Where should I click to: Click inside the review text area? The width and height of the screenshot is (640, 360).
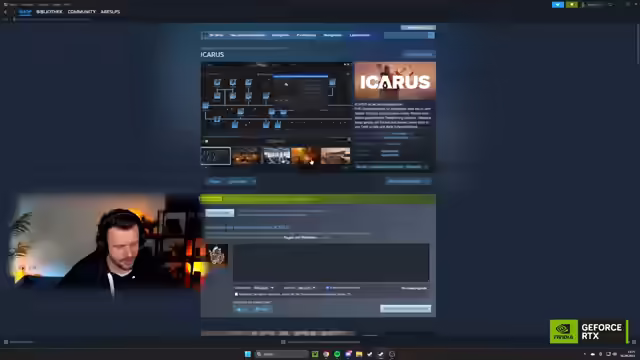(331, 262)
